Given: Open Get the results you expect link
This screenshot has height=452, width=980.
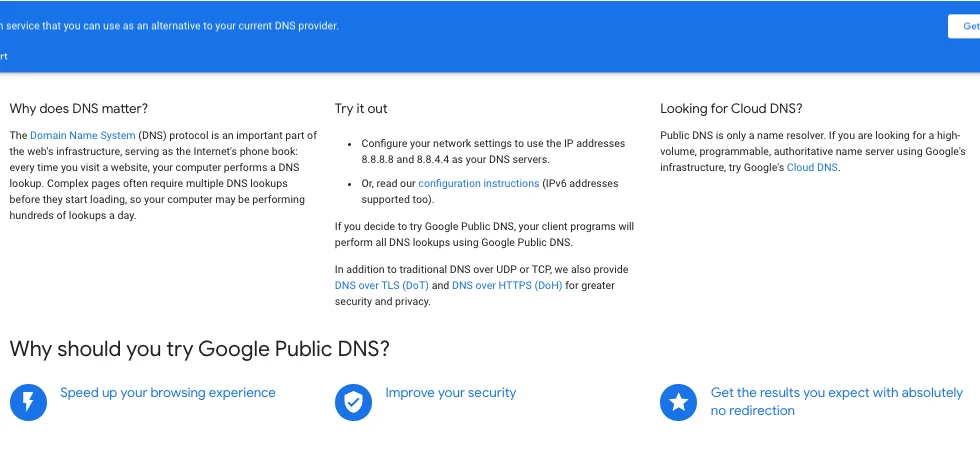Looking at the screenshot, I should 837,401.
